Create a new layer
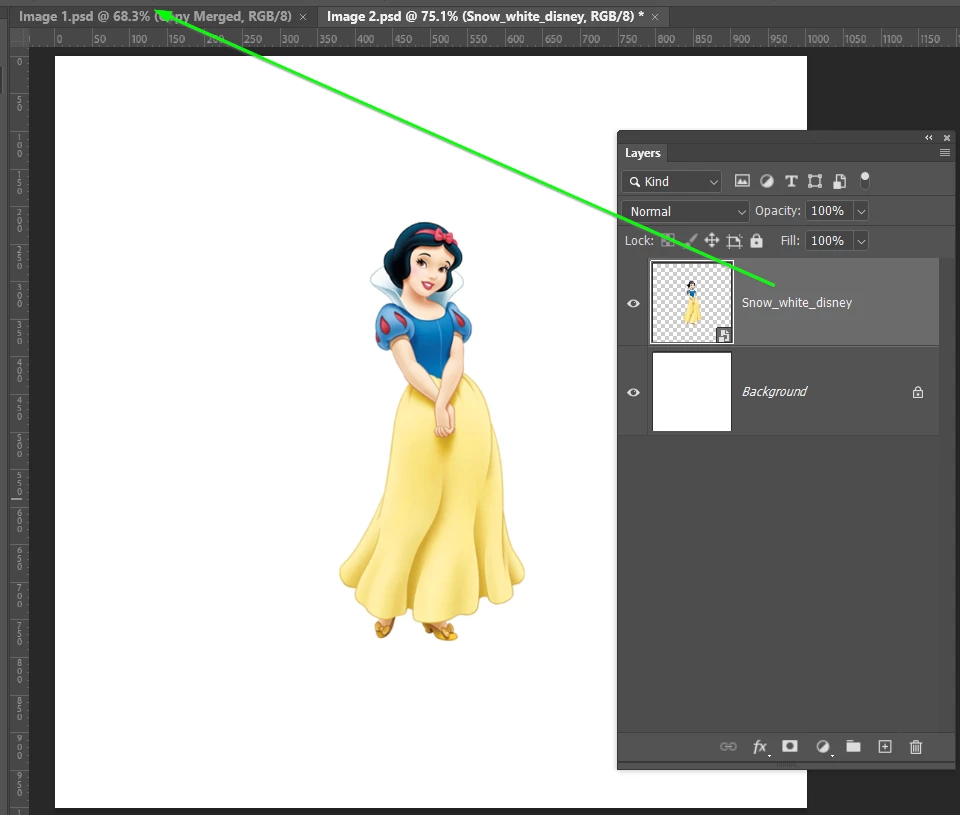960x815 pixels. click(x=885, y=746)
